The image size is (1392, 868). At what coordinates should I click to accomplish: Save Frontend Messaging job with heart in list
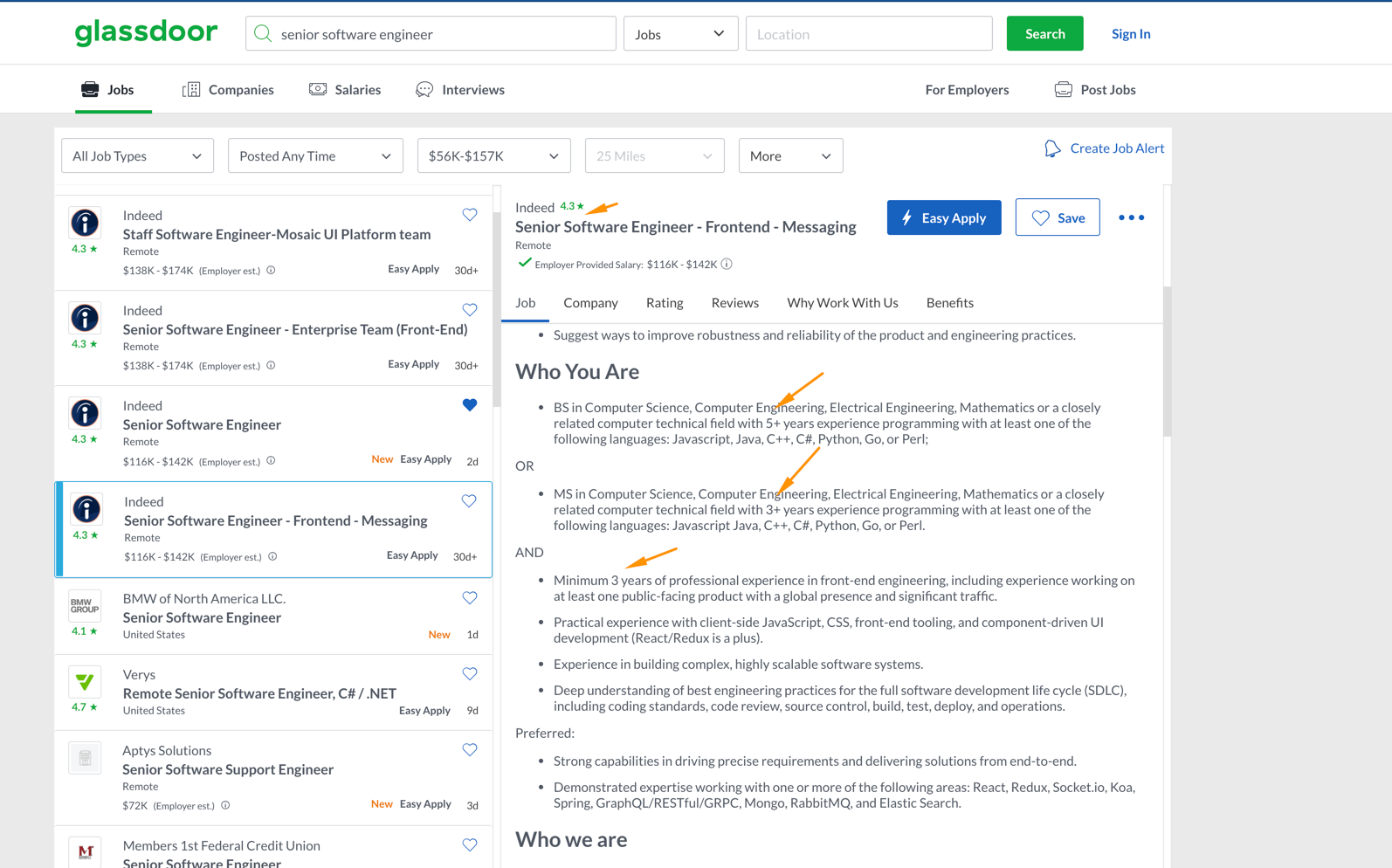pyautogui.click(x=469, y=501)
